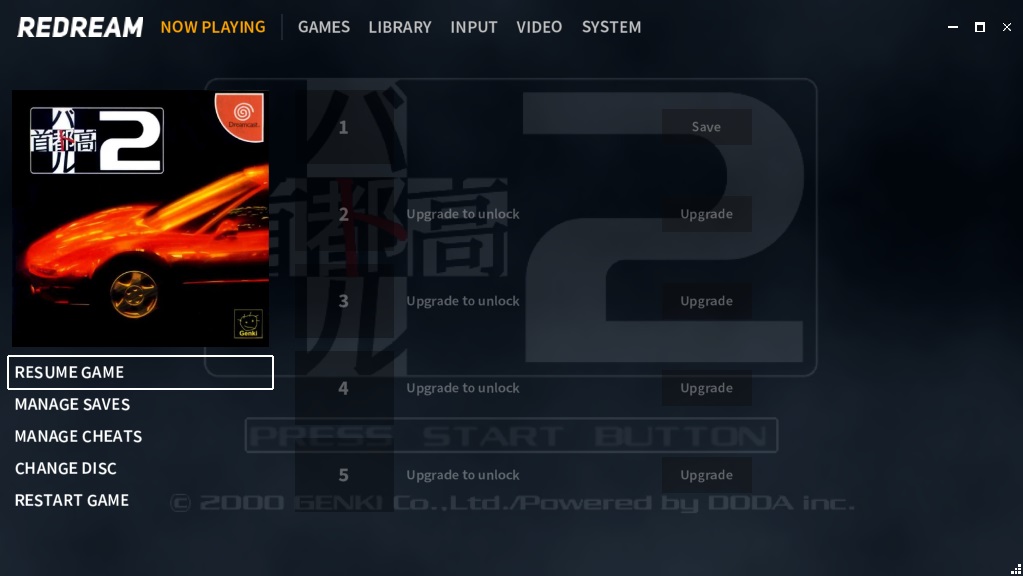The width and height of the screenshot is (1023, 576).
Task: Minimize the Redream window
Action: 953,27
